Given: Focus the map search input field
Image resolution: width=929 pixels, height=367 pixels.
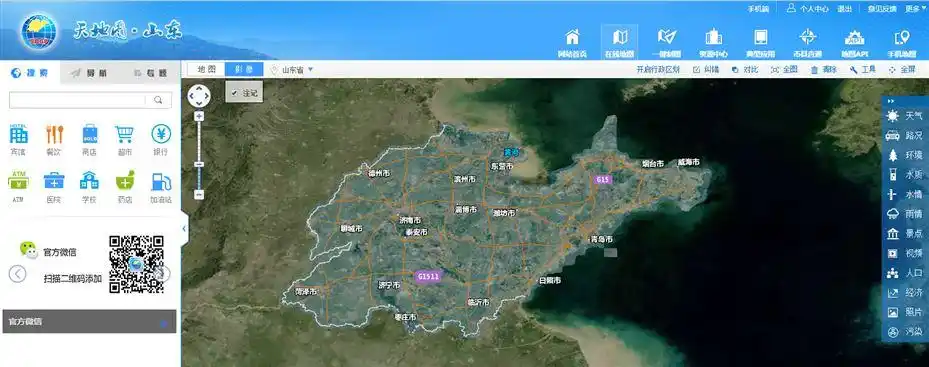Looking at the screenshot, I should click(x=77, y=100).
